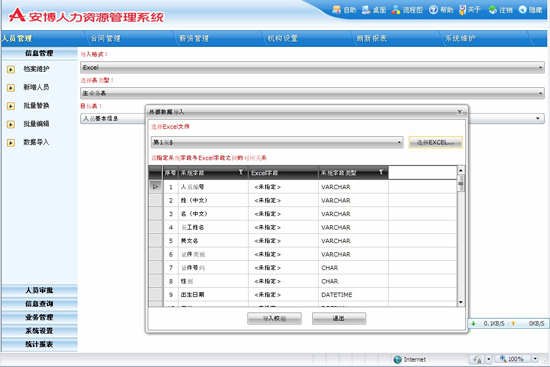The height and width of the screenshot is (367, 550).
Task: Expand the 系统设置 sidebar section
Action: (x=39, y=331)
